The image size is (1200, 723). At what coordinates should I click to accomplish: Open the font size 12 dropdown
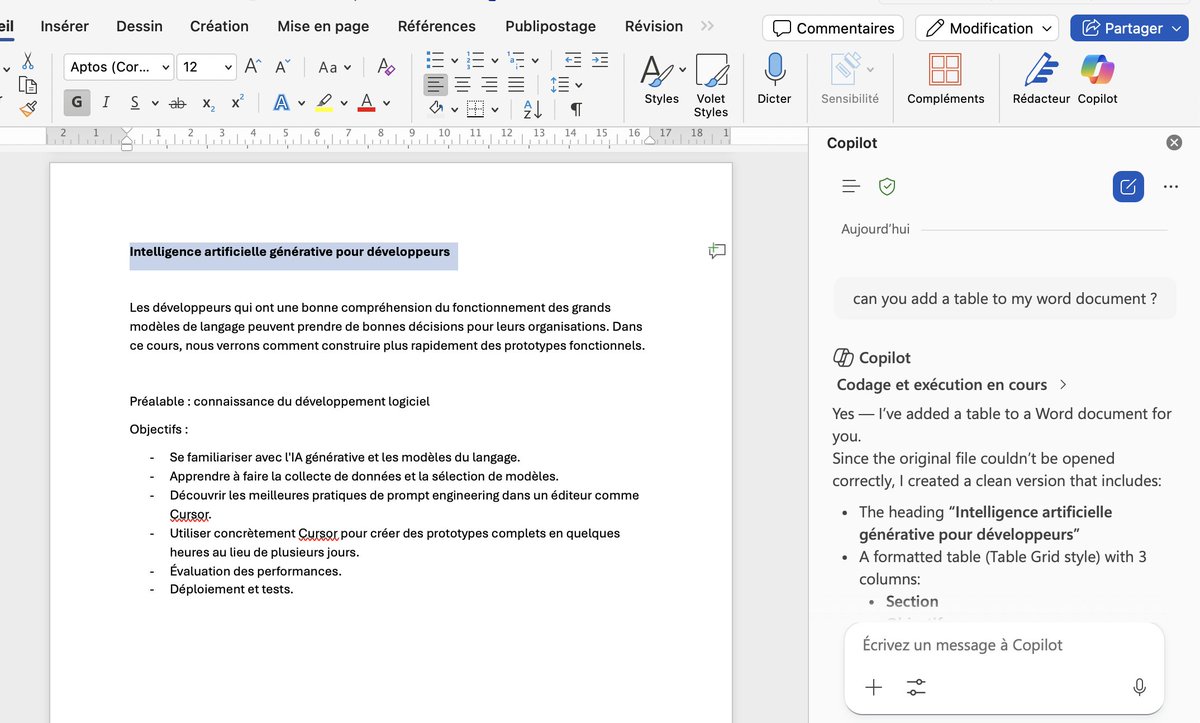click(x=228, y=67)
